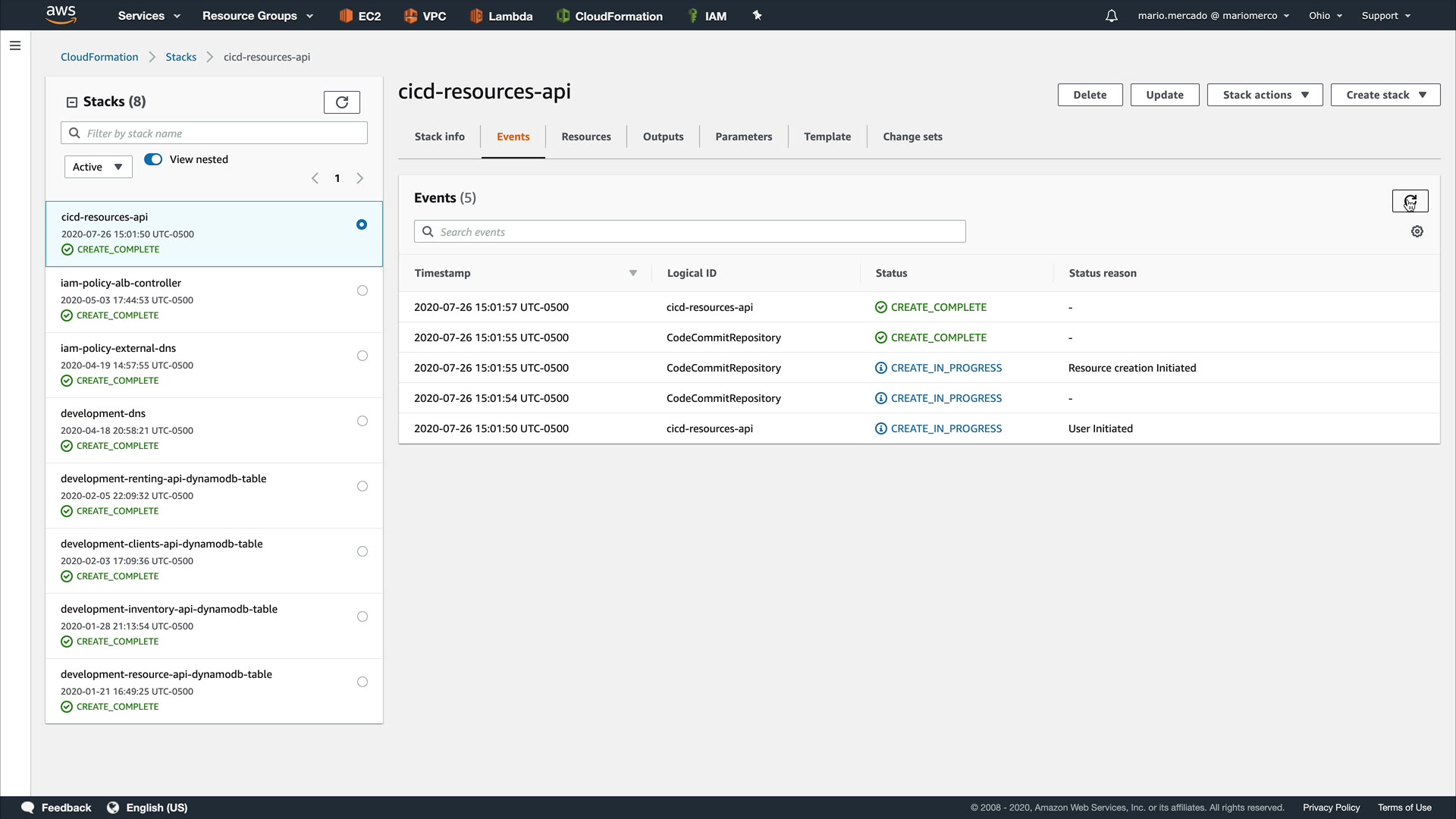Click the notifications bell icon
1456x819 pixels.
[x=1111, y=16]
